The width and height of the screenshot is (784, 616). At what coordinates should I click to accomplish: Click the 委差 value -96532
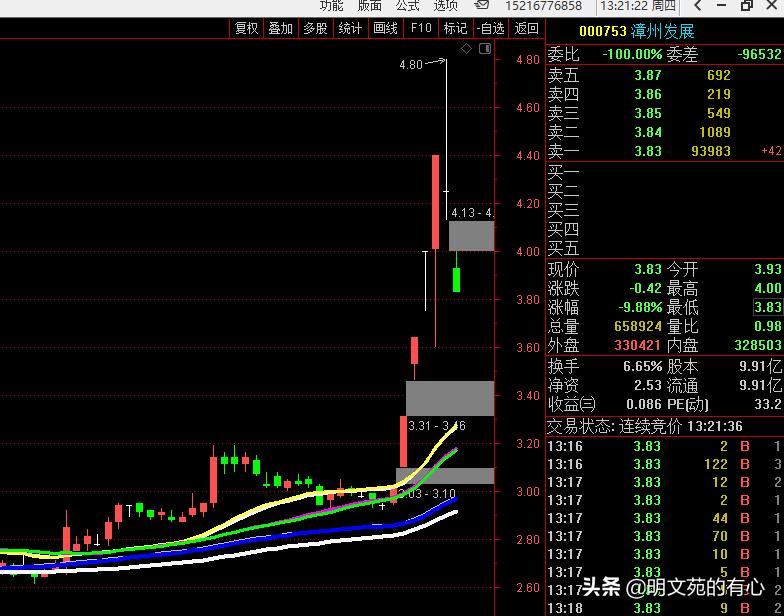[x=759, y=54]
